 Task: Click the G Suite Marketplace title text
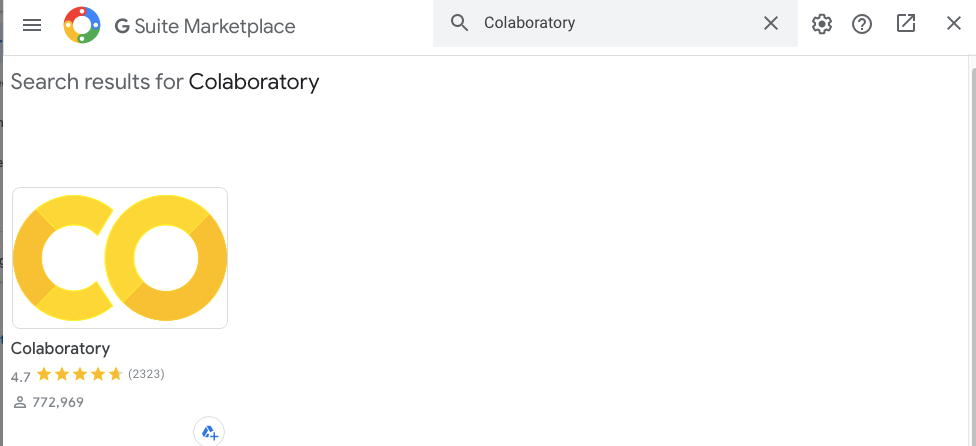[x=205, y=26]
